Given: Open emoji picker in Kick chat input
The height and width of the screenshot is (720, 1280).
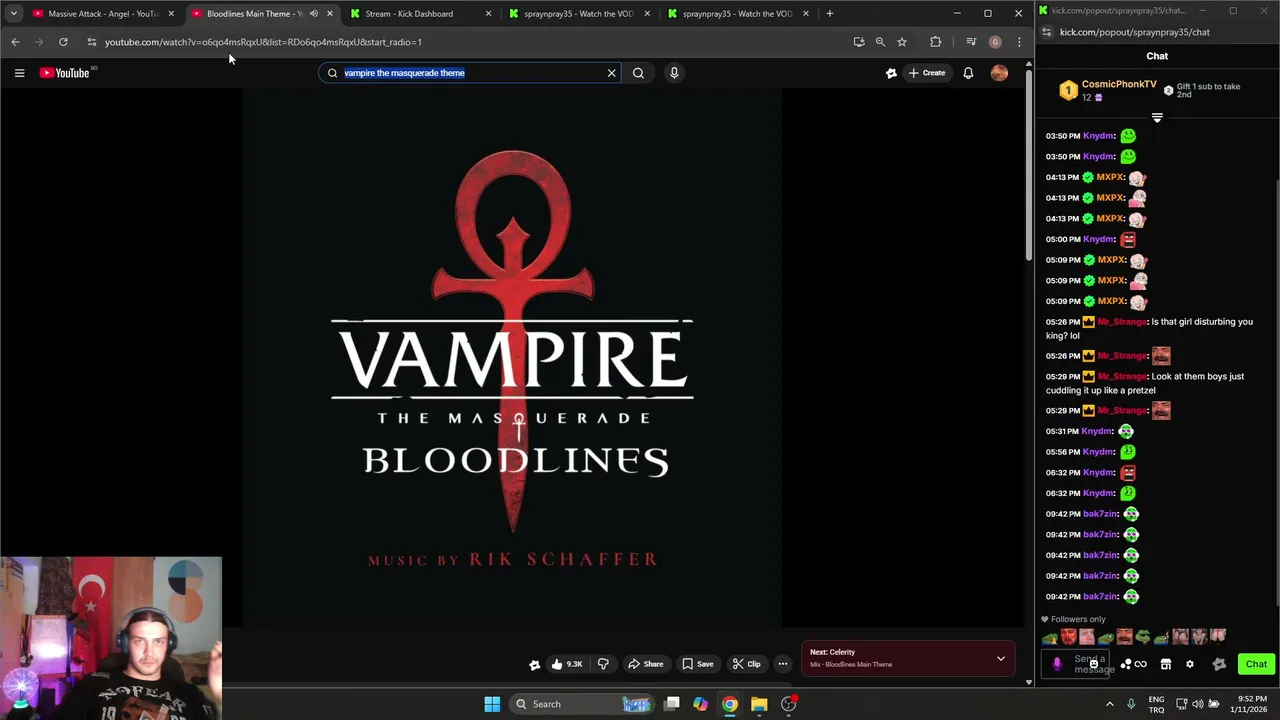Looking at the screenshot, I should pos(1094,664).
